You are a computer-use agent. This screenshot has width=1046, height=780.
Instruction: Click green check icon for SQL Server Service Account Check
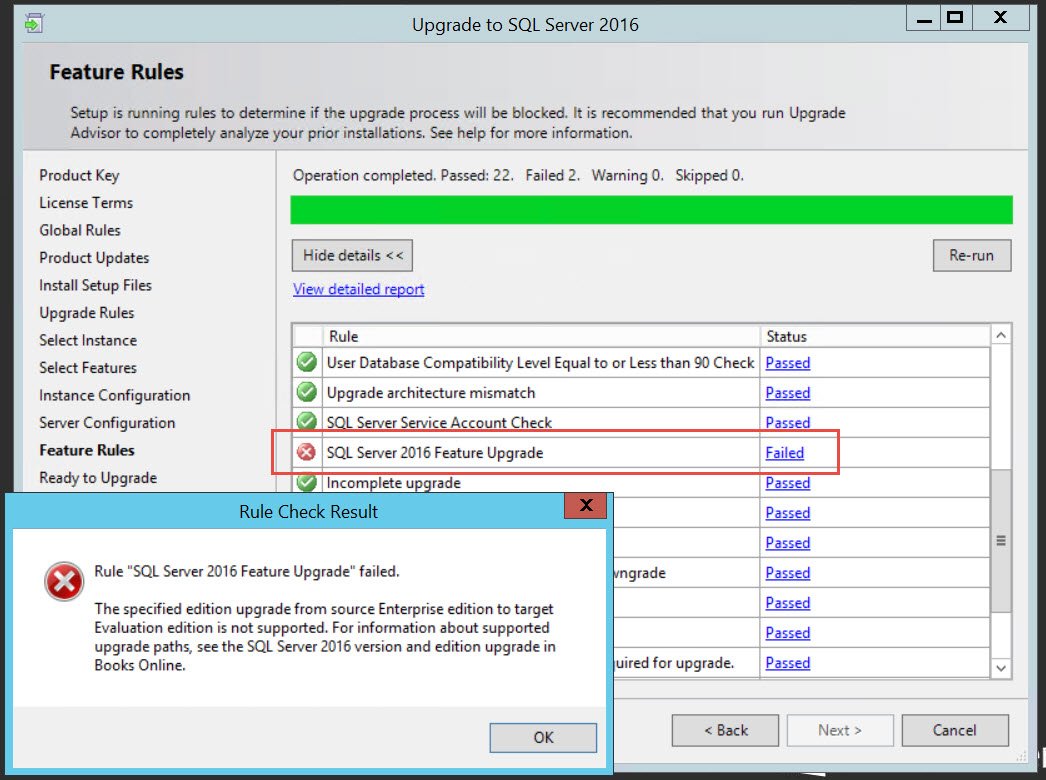coord(306,421)
